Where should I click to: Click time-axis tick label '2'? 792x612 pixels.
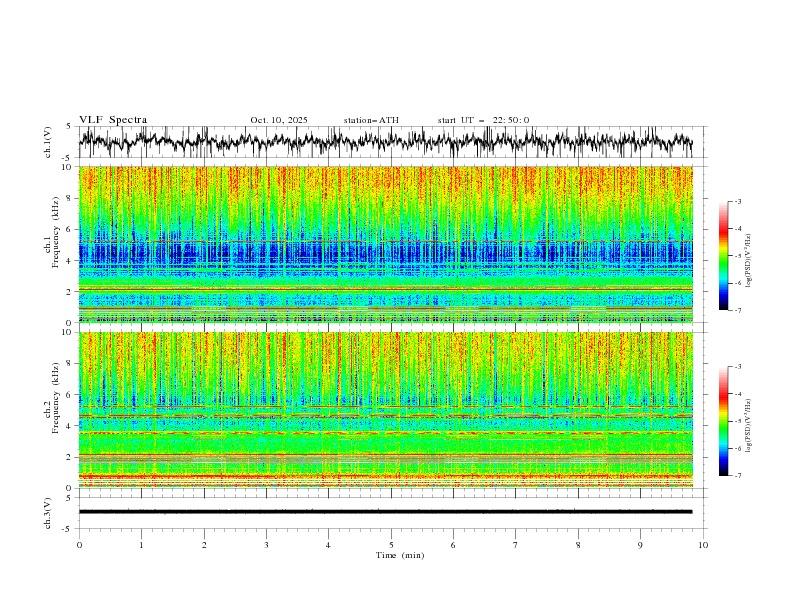pos(204,545)
